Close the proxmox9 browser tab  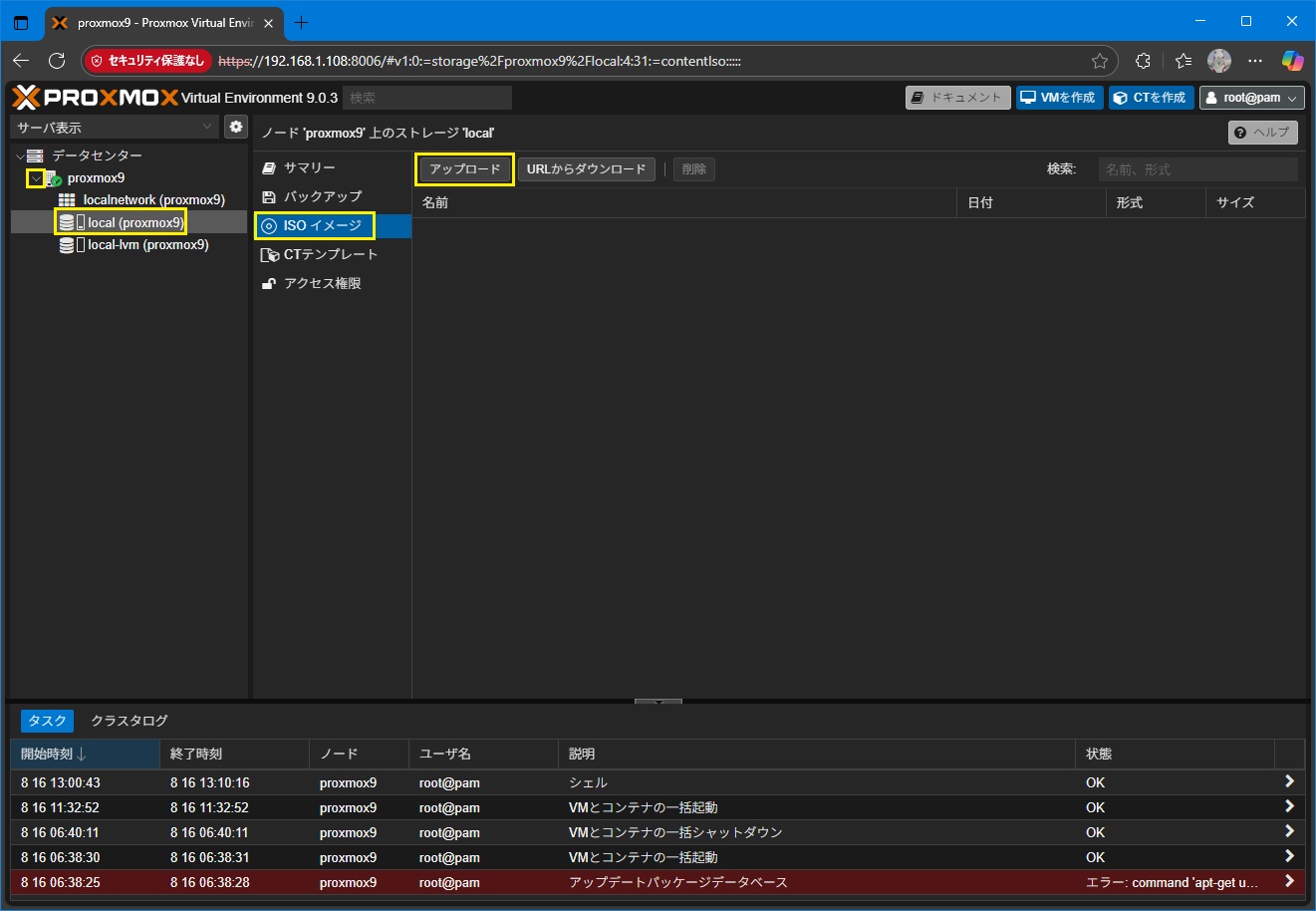[268, 23]
